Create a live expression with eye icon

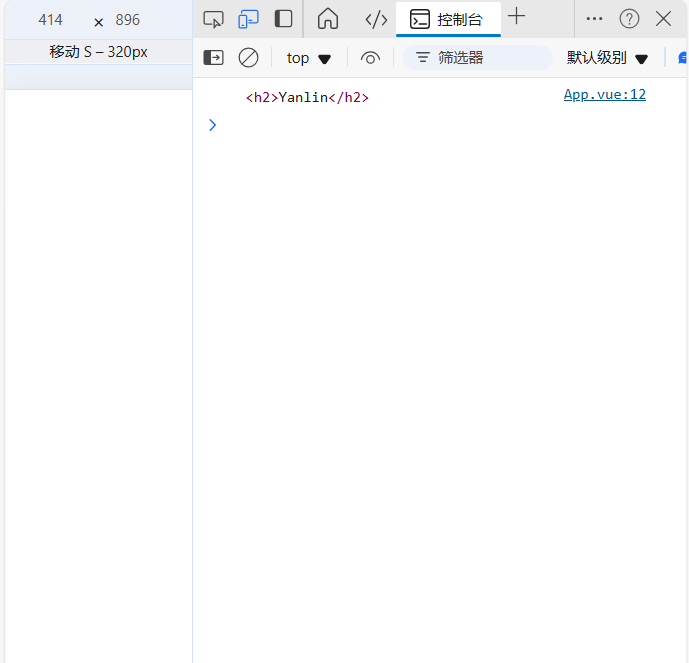pos(370,58)
